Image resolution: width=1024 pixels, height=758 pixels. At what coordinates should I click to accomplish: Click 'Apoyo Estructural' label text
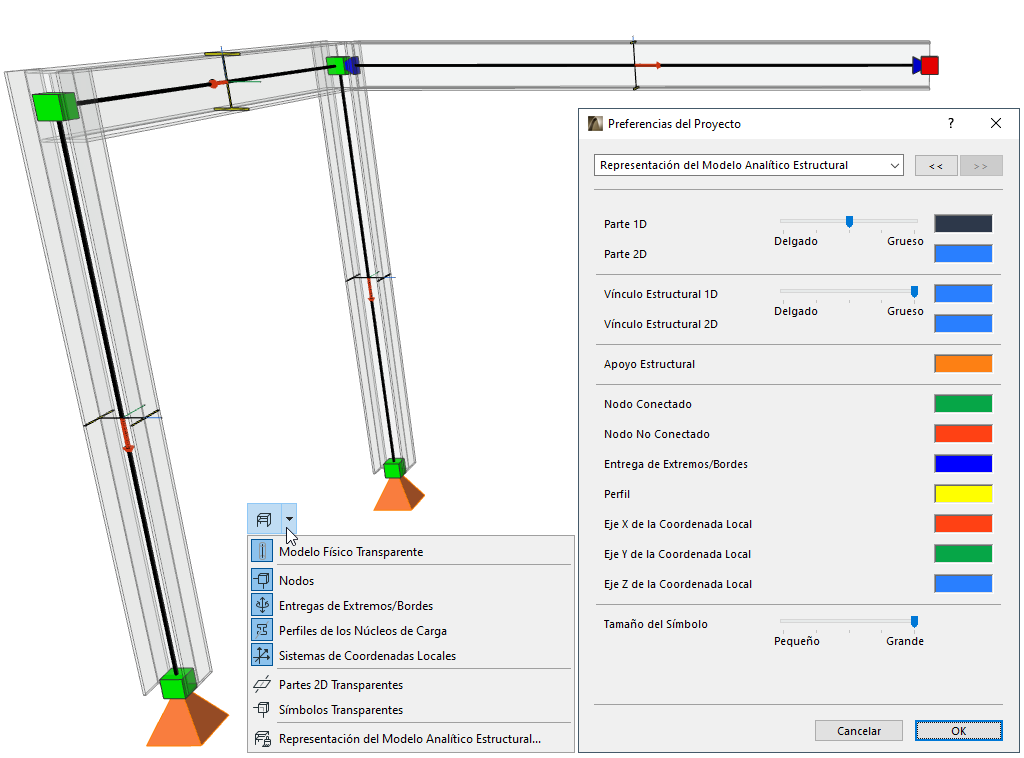coord(649,364)
